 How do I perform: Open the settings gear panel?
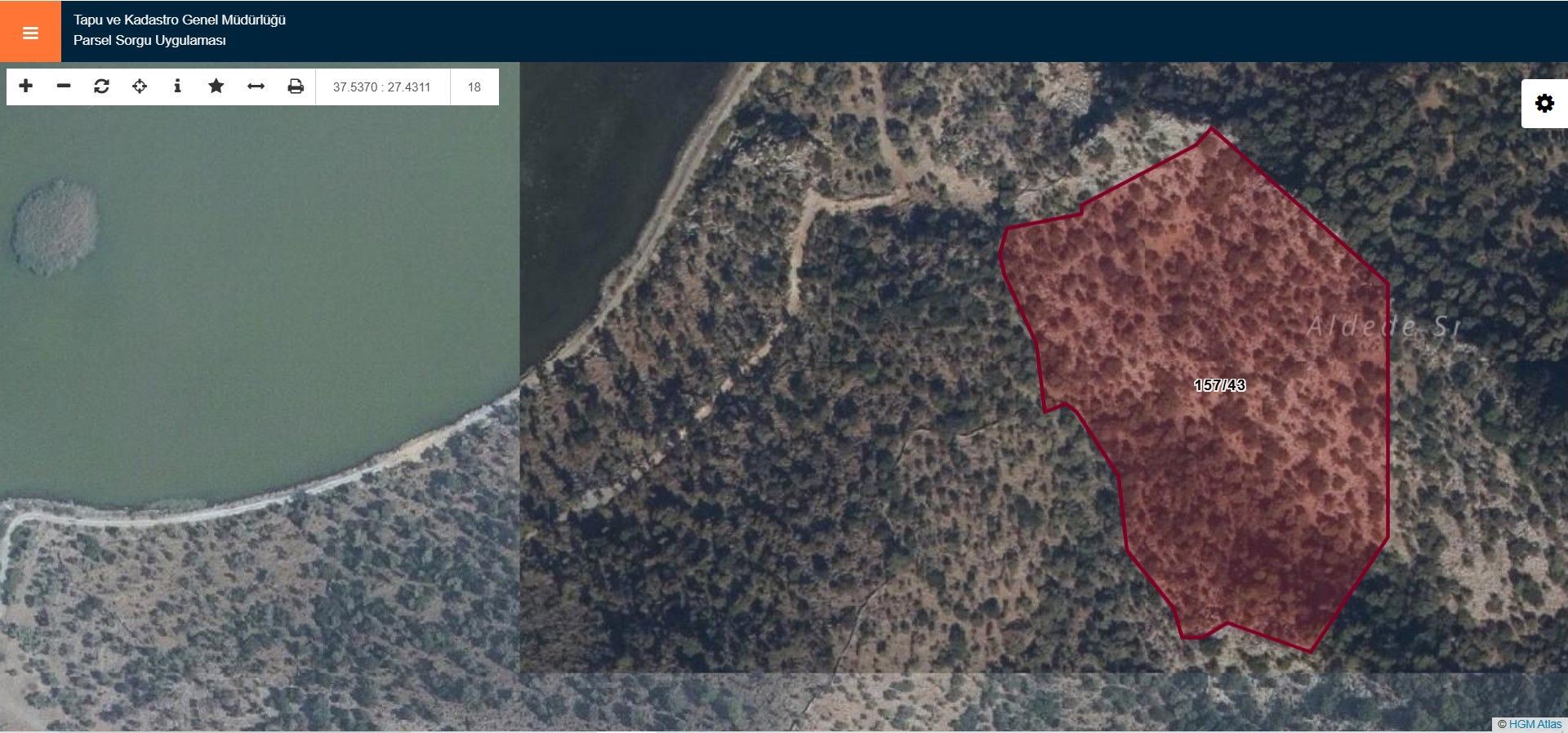1544,104
